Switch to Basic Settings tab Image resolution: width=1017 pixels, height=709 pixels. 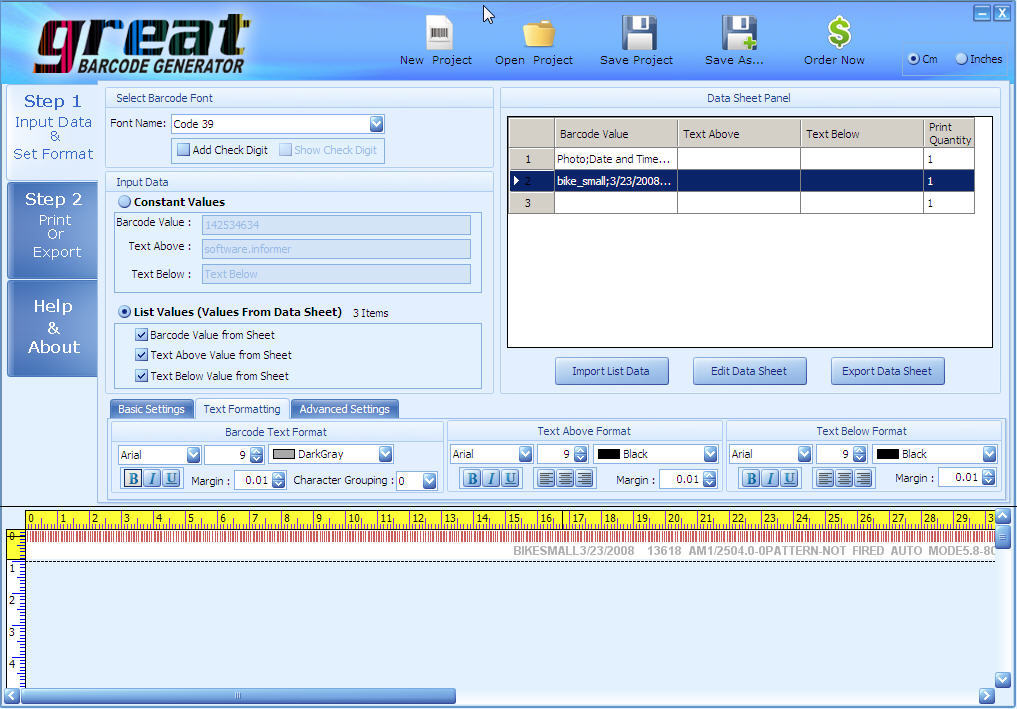point(151,409)
